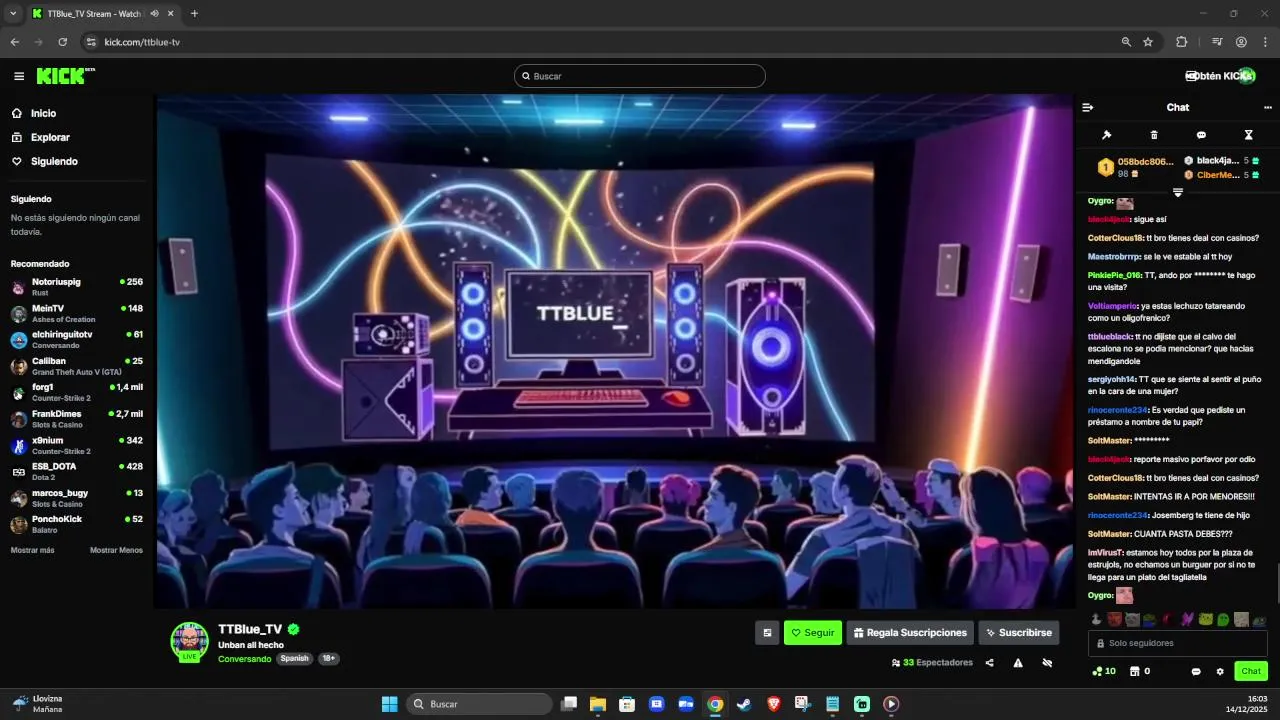Screen dimensions: 1280x720
Task: Click top gifter 058bdc806 in leaderboard
Action: coord(1136,167)
